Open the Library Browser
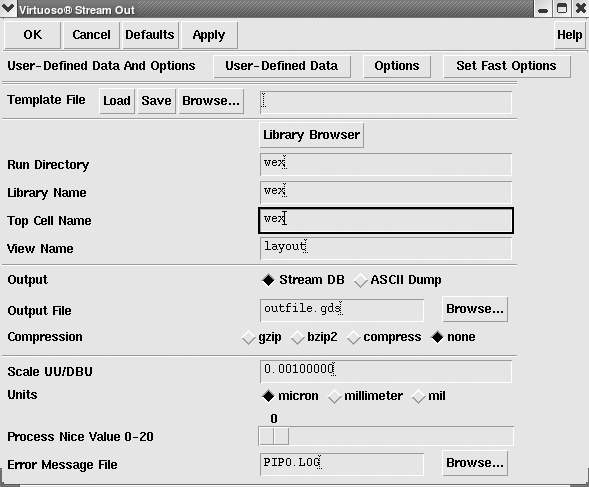The height and width of the screenshot is (487, 589). pyautogui.click(x=311, y=135)
